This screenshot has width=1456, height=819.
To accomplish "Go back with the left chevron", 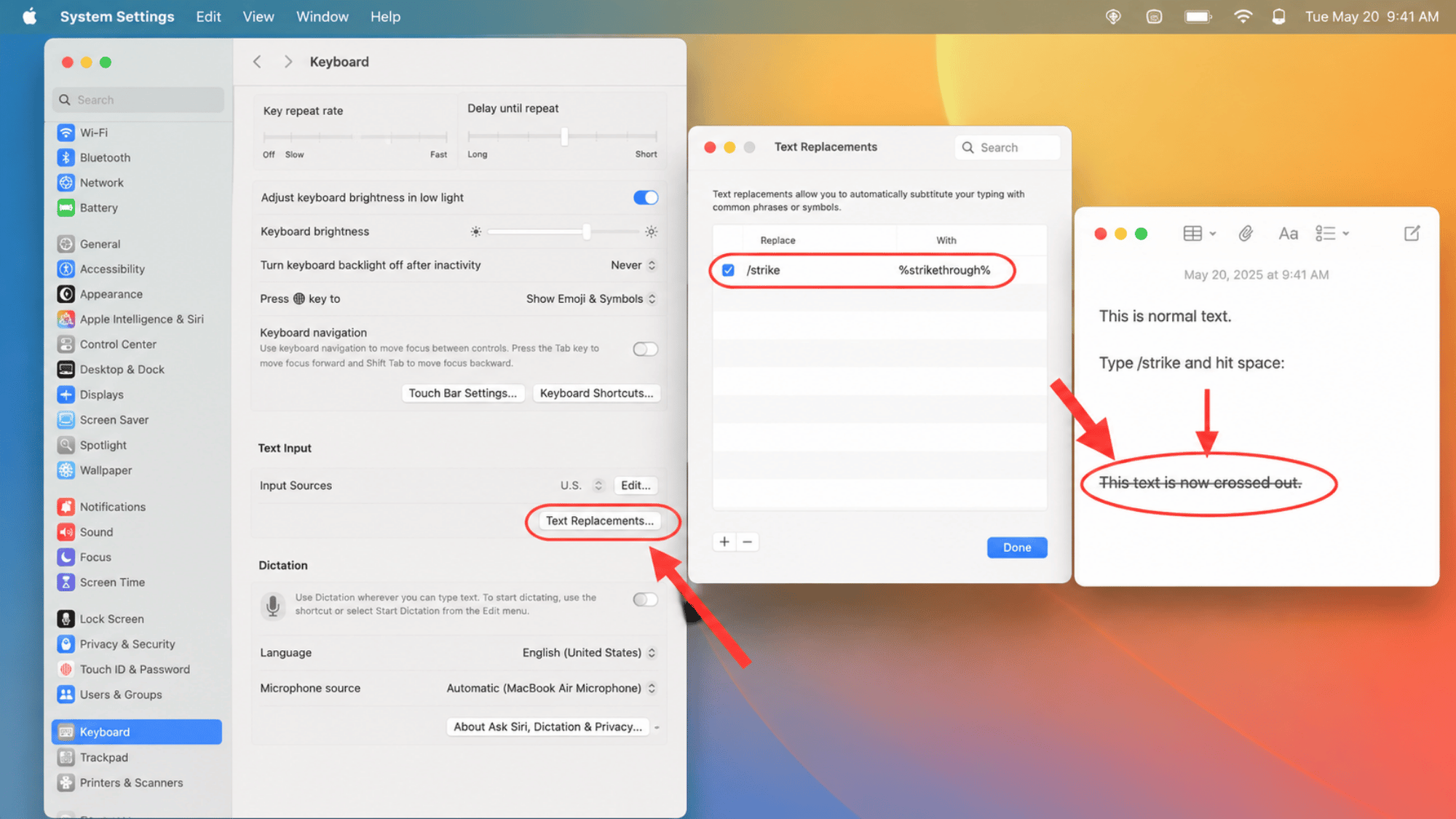I will point(257,62).
